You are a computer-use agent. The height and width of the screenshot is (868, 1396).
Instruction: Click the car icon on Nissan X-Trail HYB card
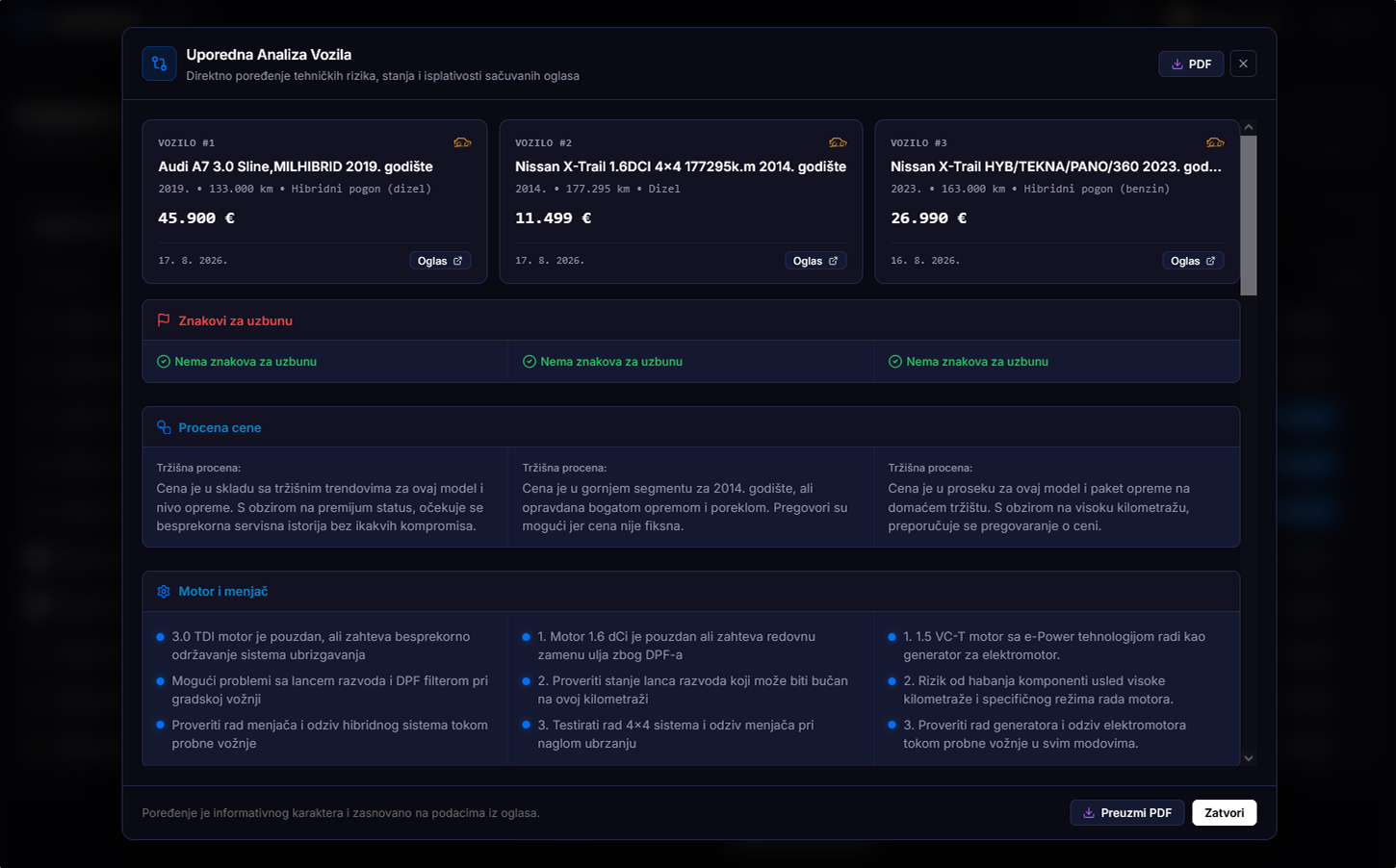click(x=1215, y=142)
